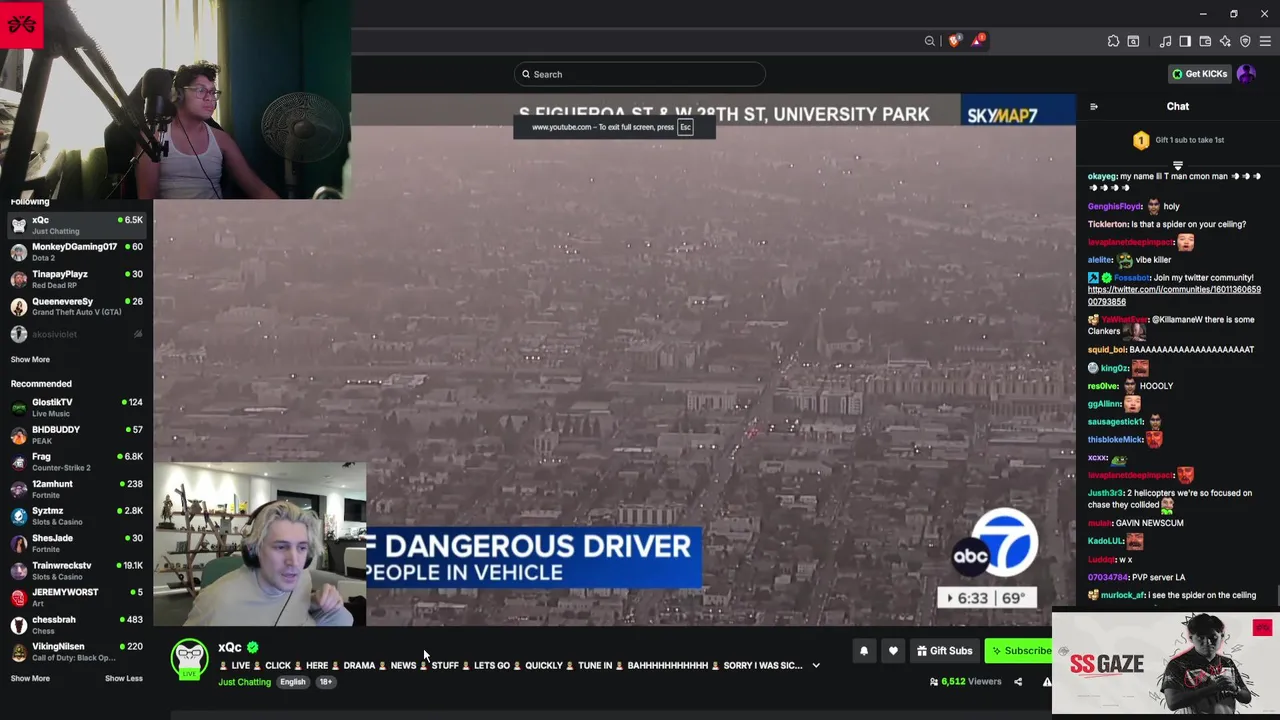1280x720 pixels.
Task: Open ShesJade Fortnite channel
Action: coord(77,543)
